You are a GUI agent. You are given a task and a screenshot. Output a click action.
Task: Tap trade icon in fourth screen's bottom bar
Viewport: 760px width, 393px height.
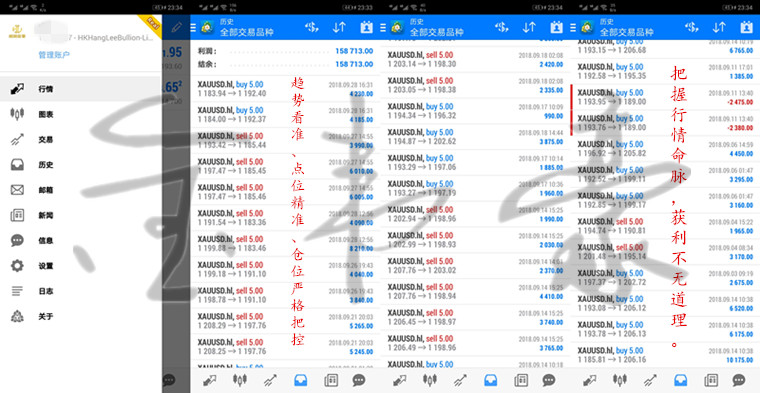coord(649,380)
